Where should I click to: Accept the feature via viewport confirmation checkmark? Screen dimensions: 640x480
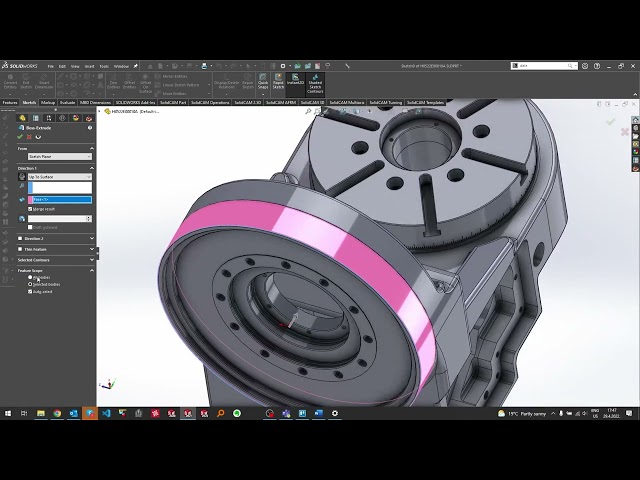(610, 122)
